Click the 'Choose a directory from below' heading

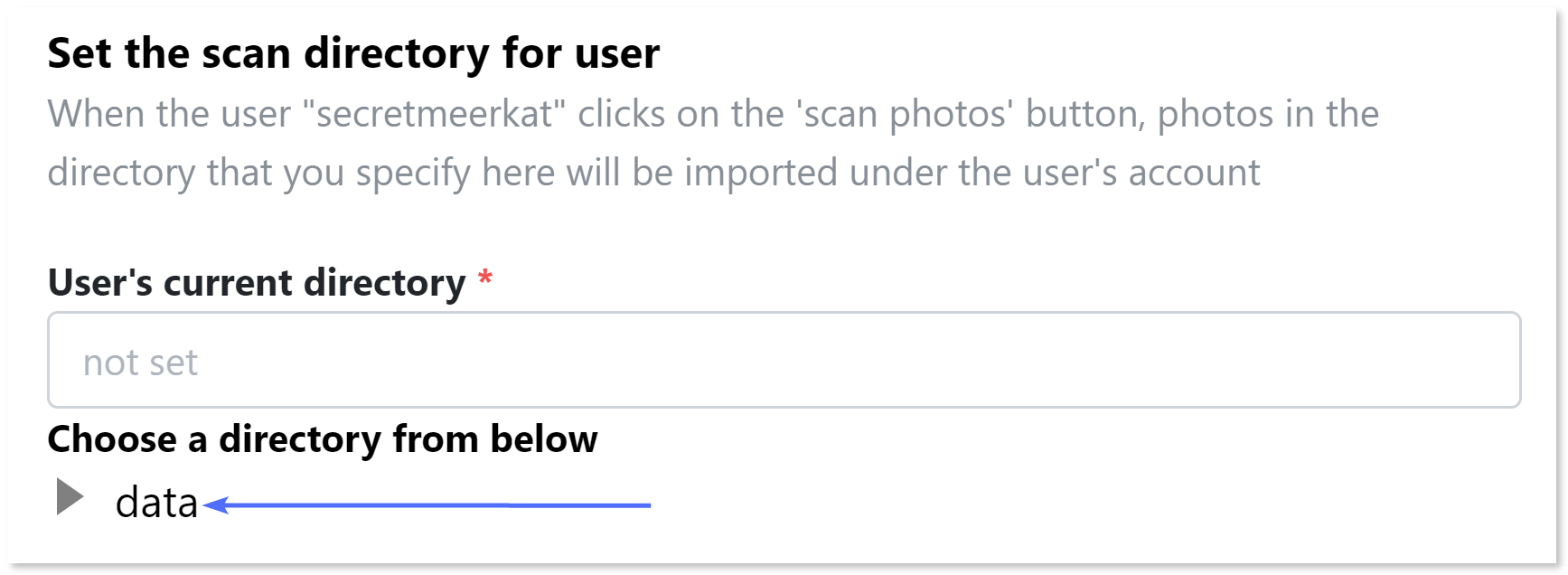(x=323, y=439)
